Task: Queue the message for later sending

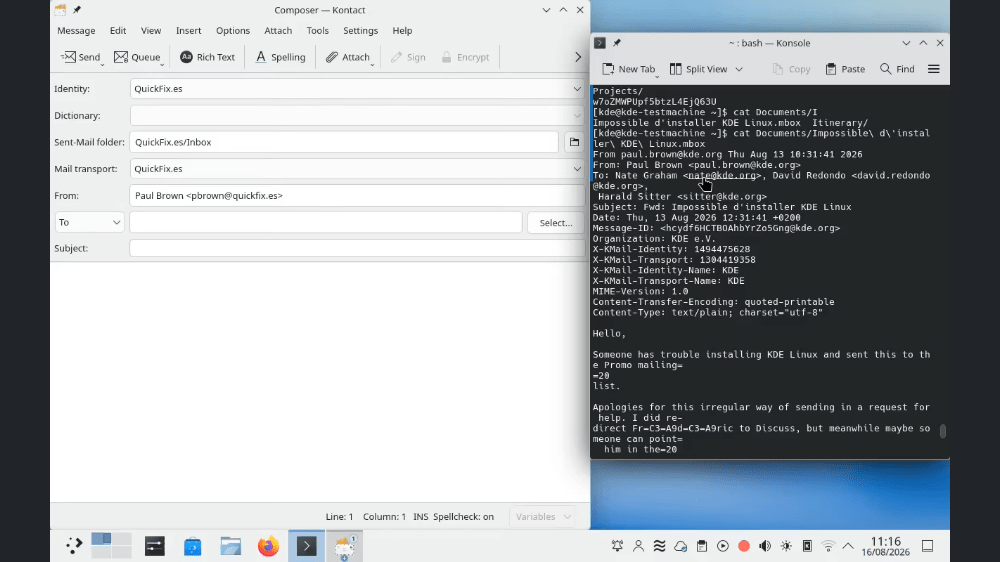Action: click(x=136, y=57)
